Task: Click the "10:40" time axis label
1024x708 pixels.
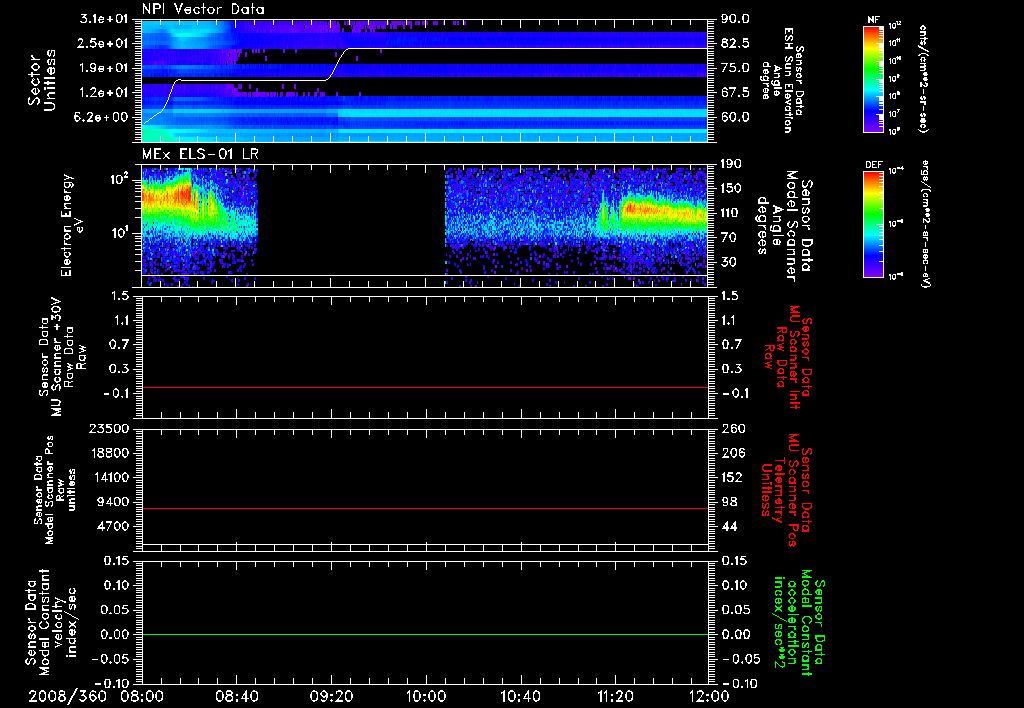Action: click(x=520, y=696)
